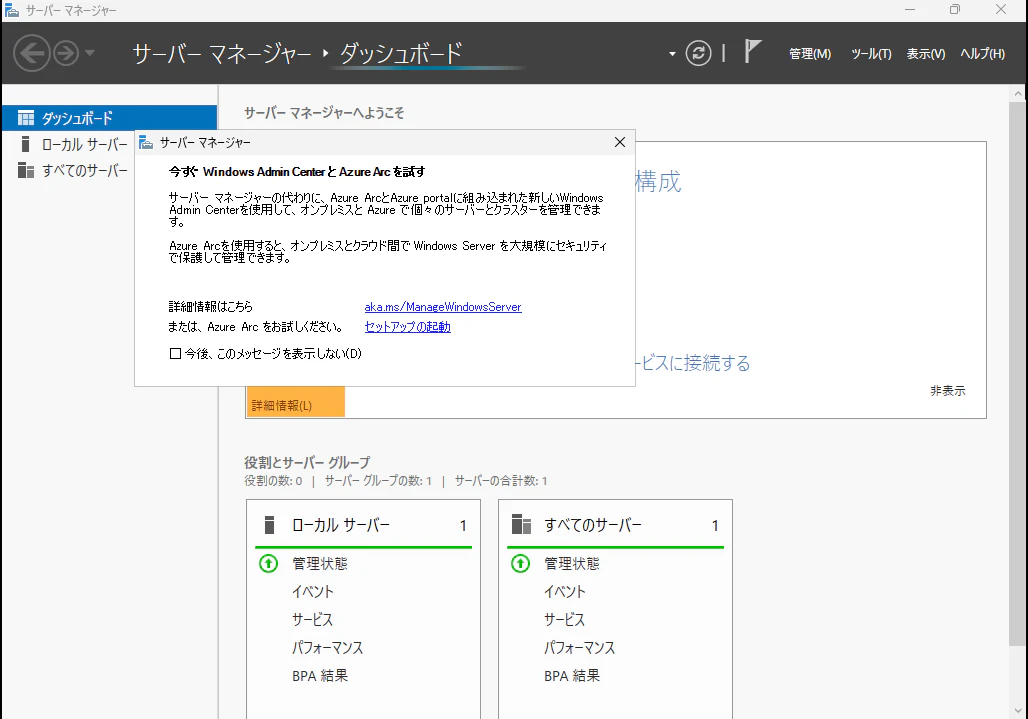This screenshot has height=719, width=1028.
Task: Click the ービスに接続する link in welcome panel
Action: (x=693, y=363)
